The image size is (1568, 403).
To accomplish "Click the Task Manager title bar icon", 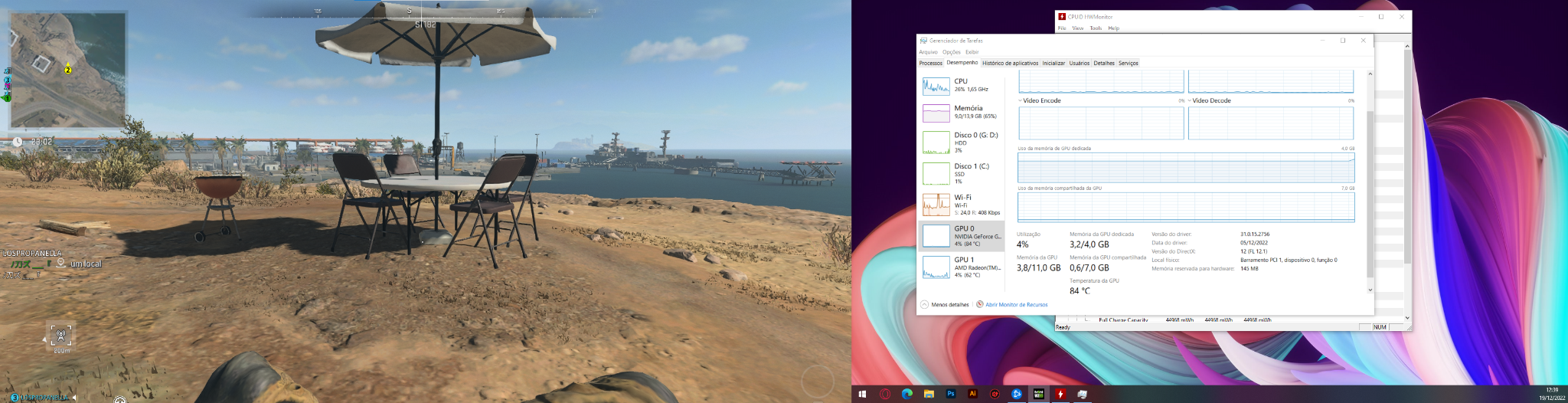I will click(923, 41).
